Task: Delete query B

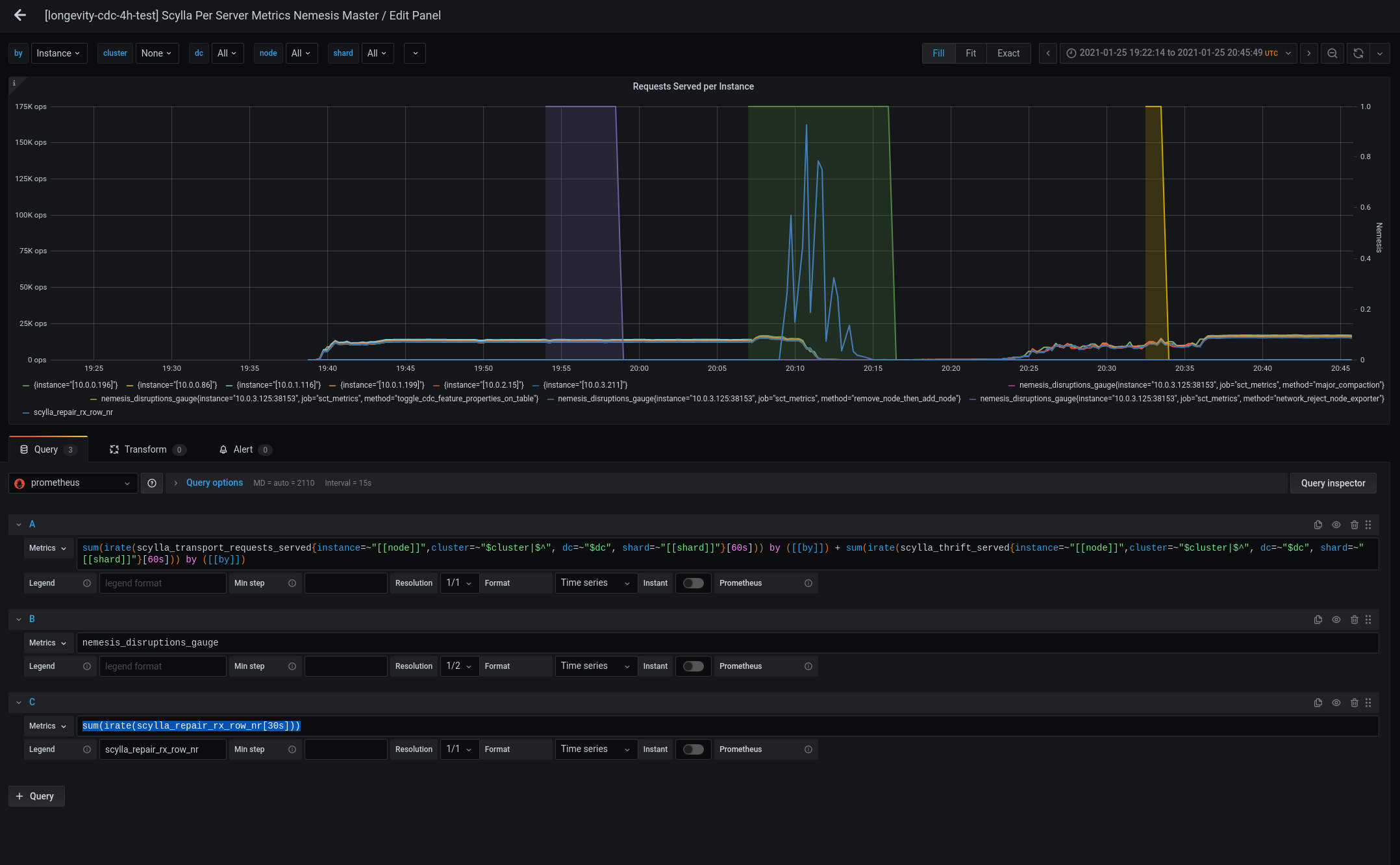Action: pos(1355,620)
